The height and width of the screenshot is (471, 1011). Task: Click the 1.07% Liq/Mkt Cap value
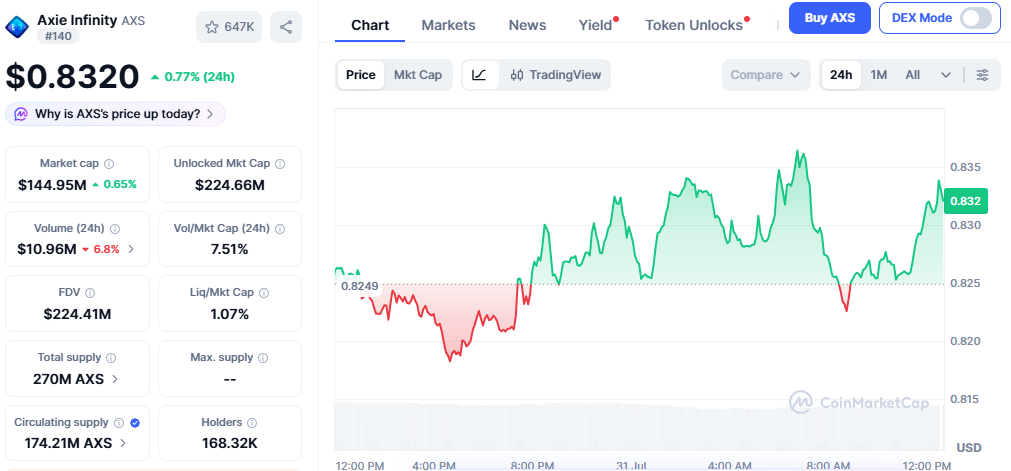230,314
